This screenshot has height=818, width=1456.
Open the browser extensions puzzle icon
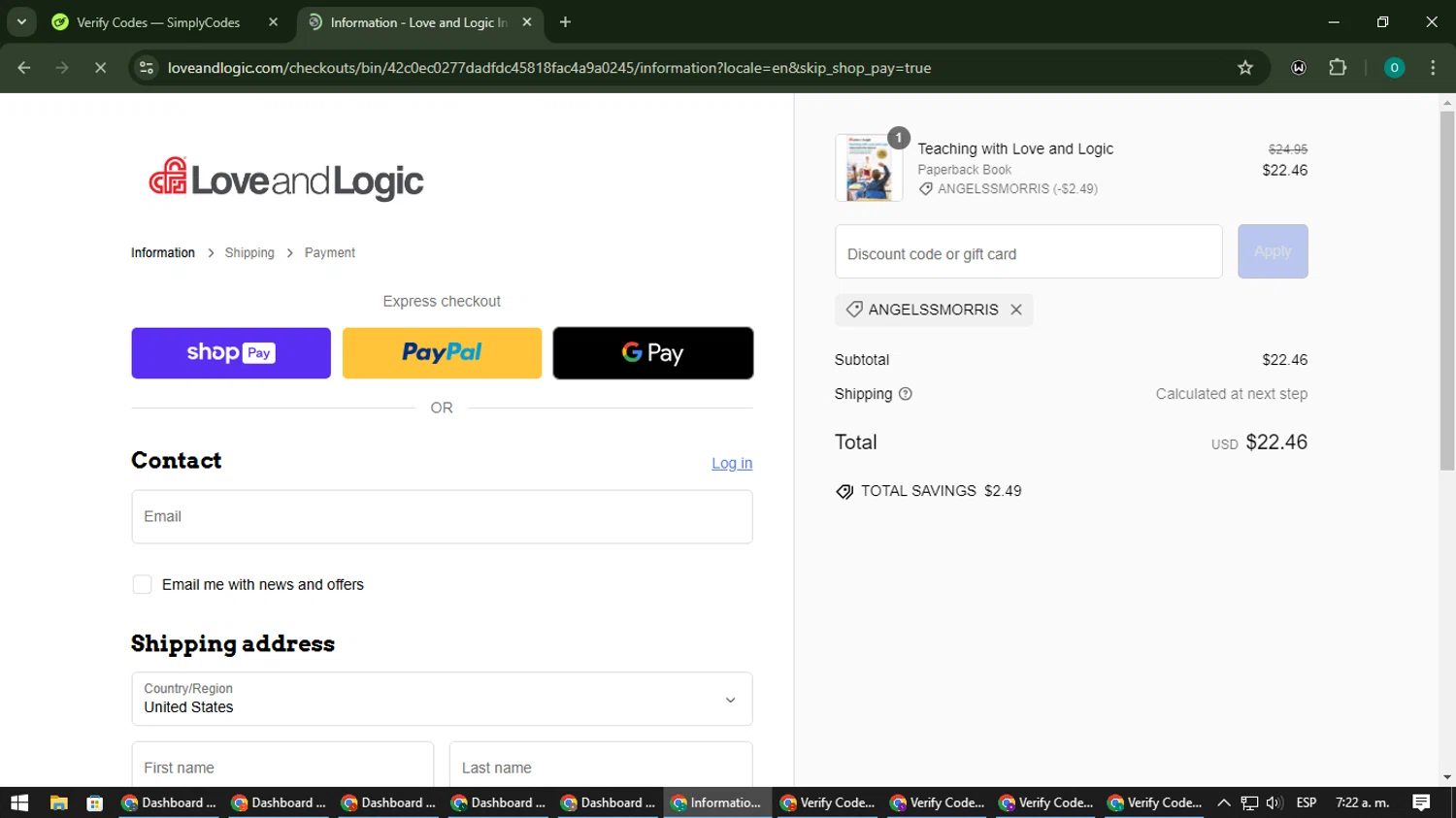coord(1338,68)
